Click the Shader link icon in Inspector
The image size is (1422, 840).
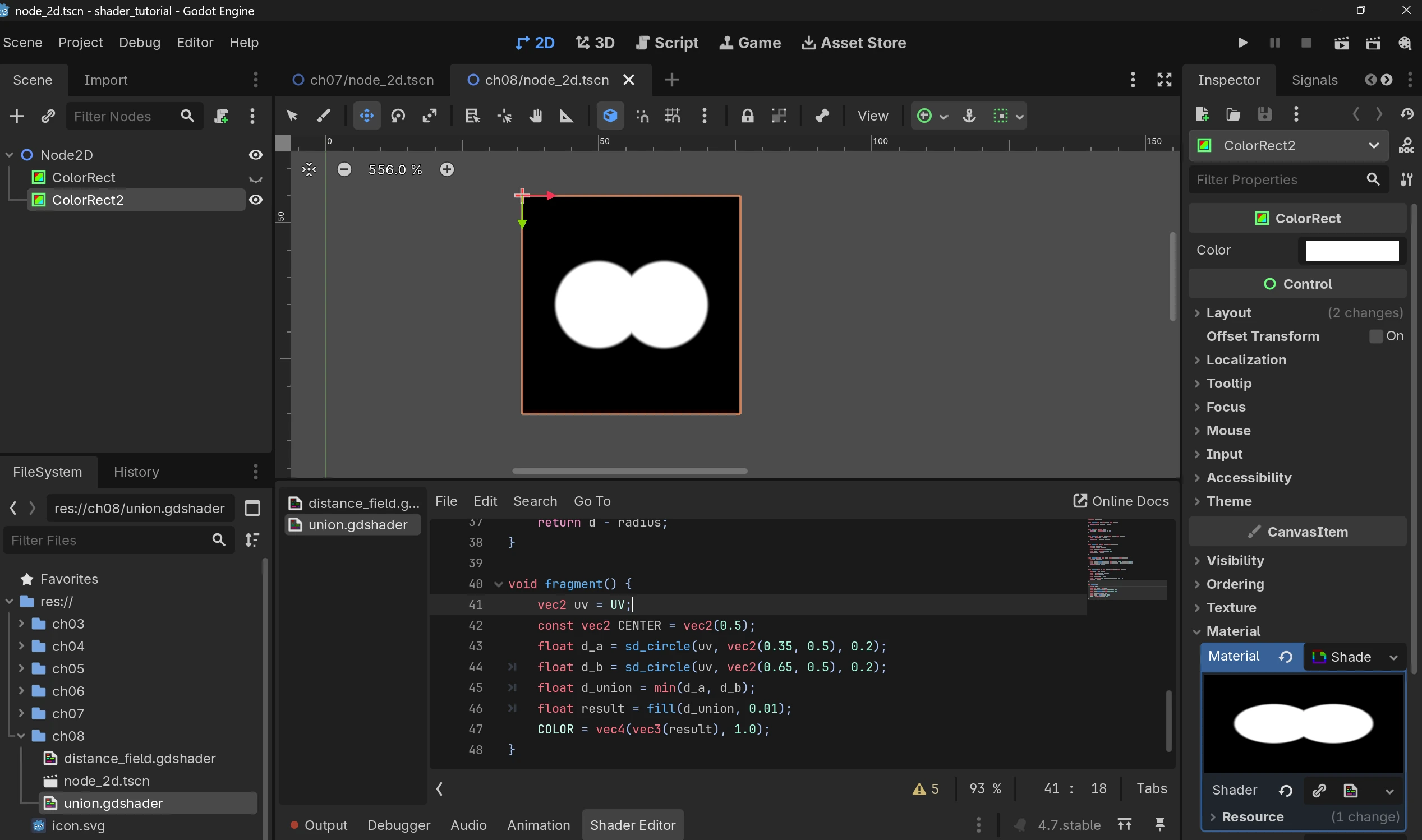1319,790
